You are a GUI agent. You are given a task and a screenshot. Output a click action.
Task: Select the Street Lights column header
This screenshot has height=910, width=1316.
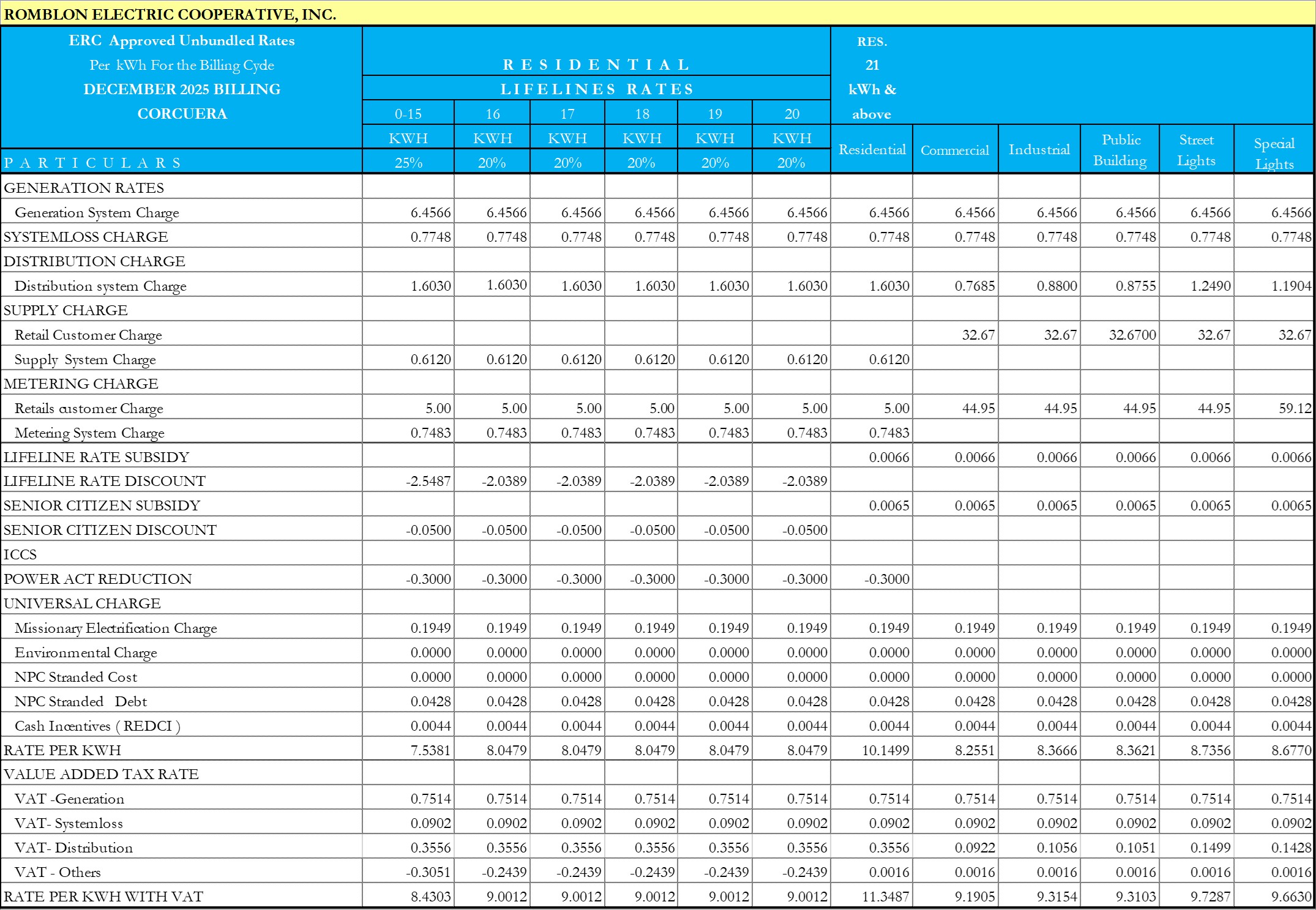(x=1196, y=150)
